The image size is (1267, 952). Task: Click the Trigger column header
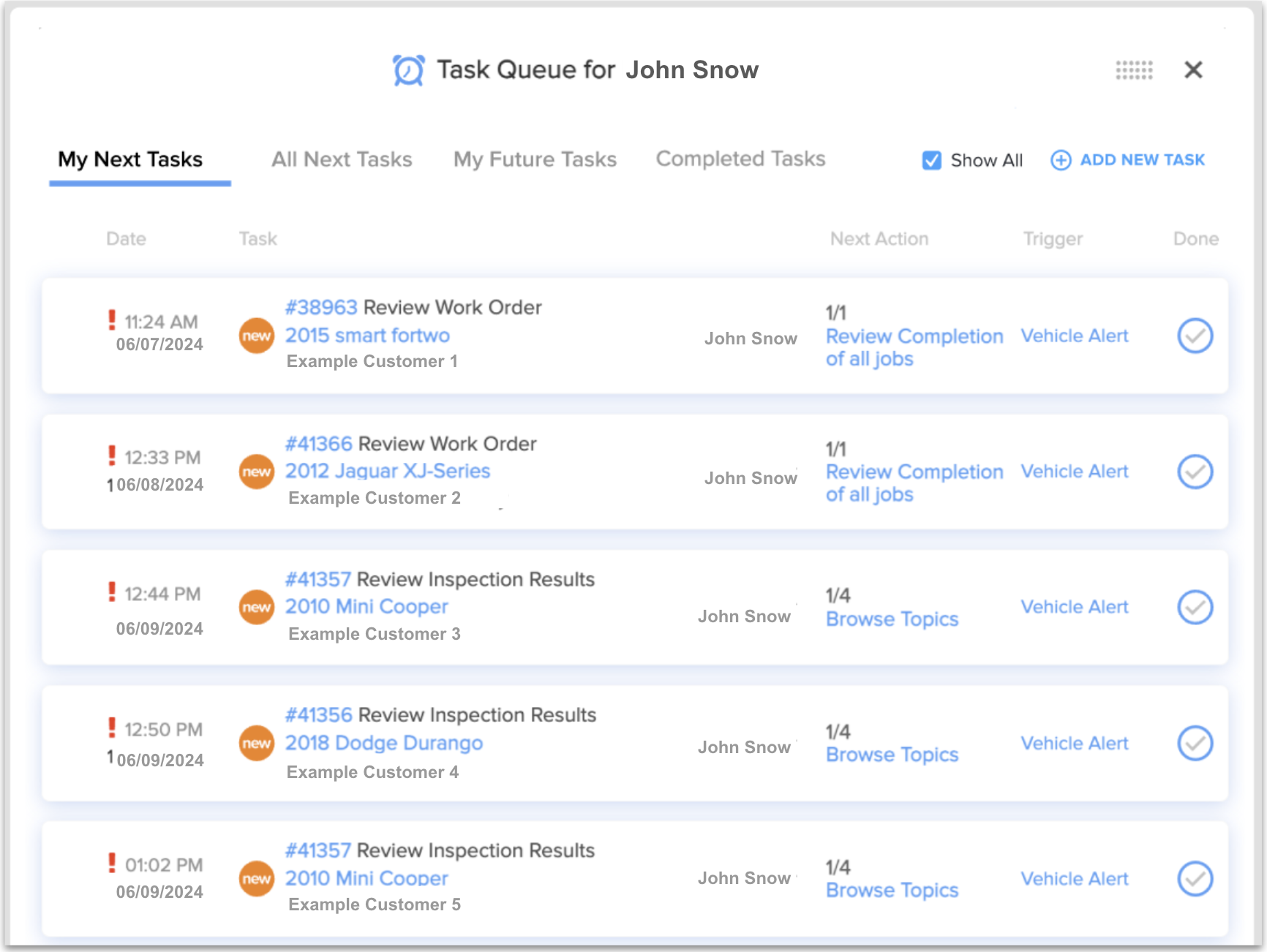point(1053,239)
